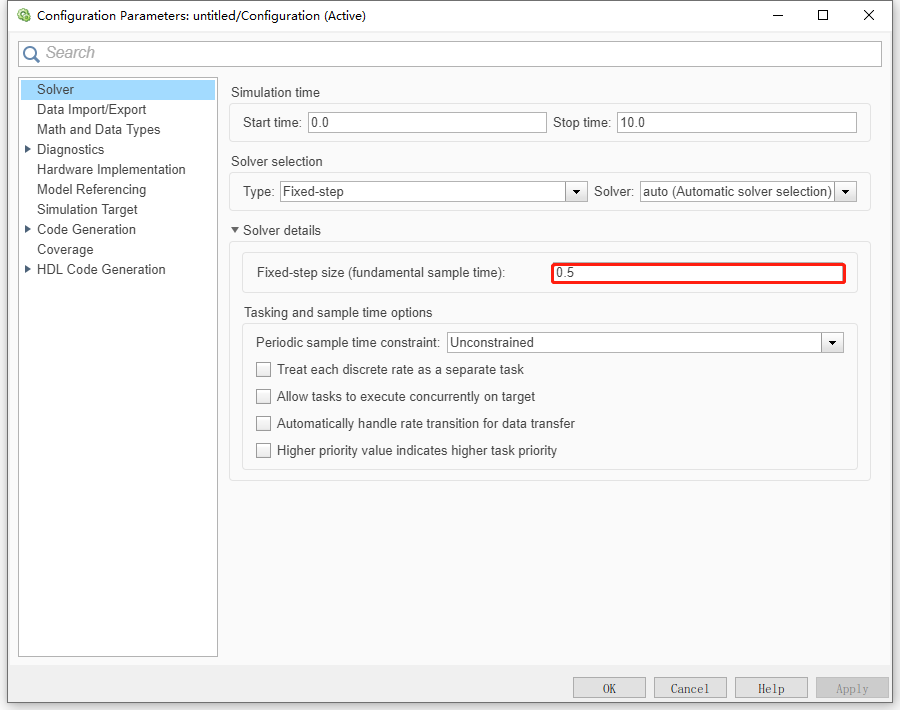Click the search magnifier icon
900x710 pixels.
coord(31,53)
